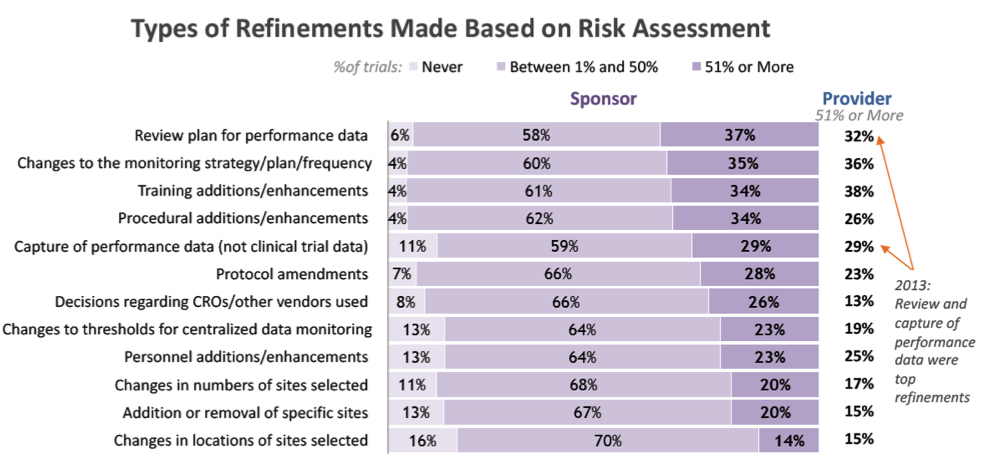Viewport: 989px width, 458px height.
Task: Click the 'Never' legend color swatch
Action: click(x=412, y=67)
